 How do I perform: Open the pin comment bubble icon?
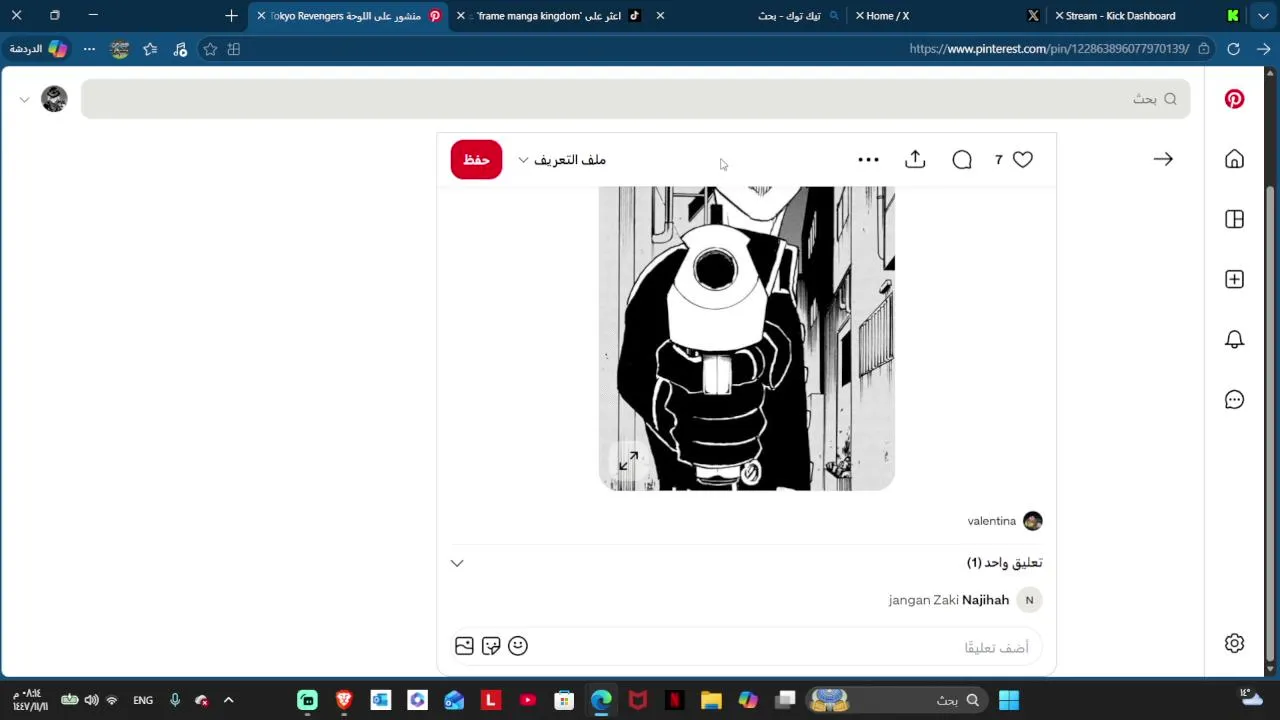962,160
